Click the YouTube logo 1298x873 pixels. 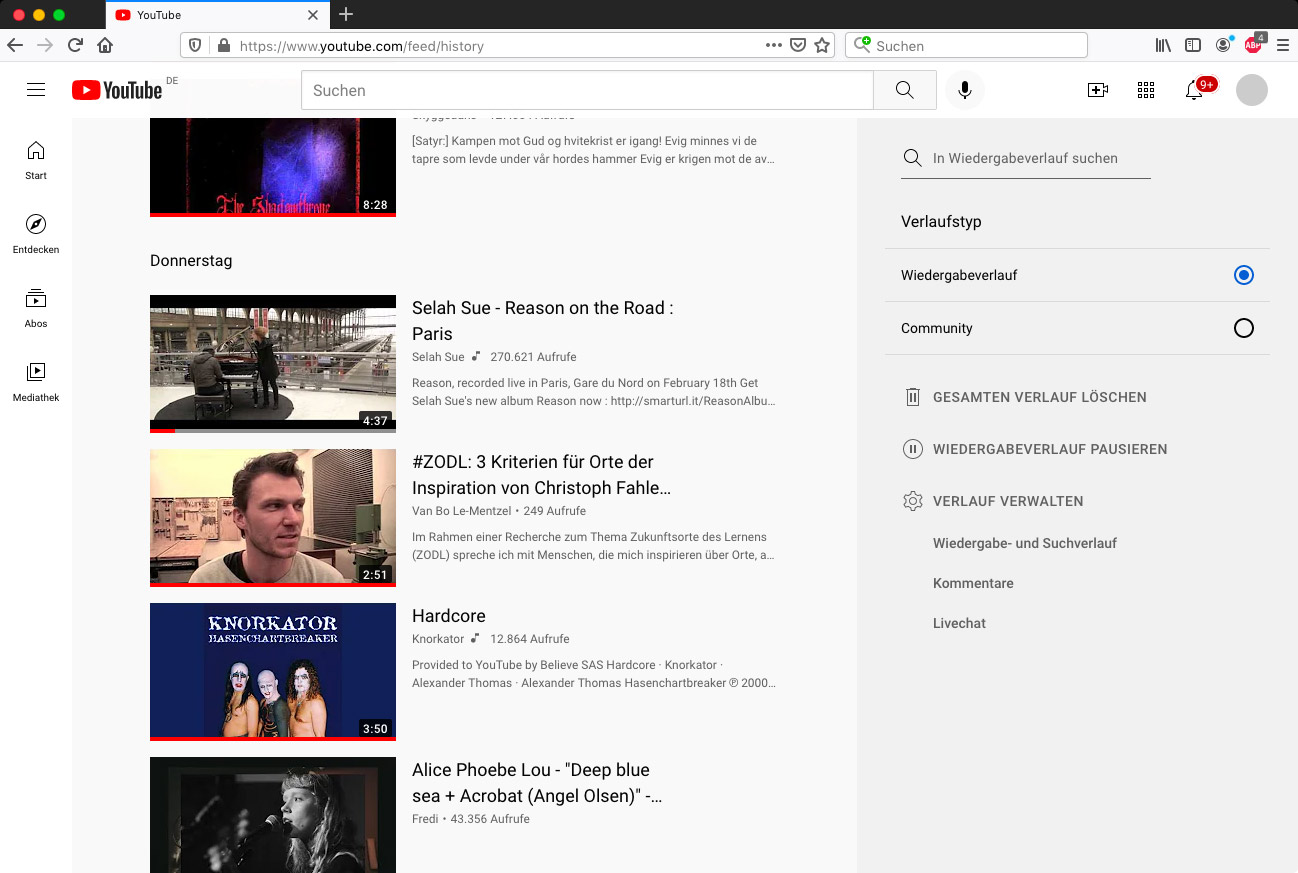[x=117, y=90]
